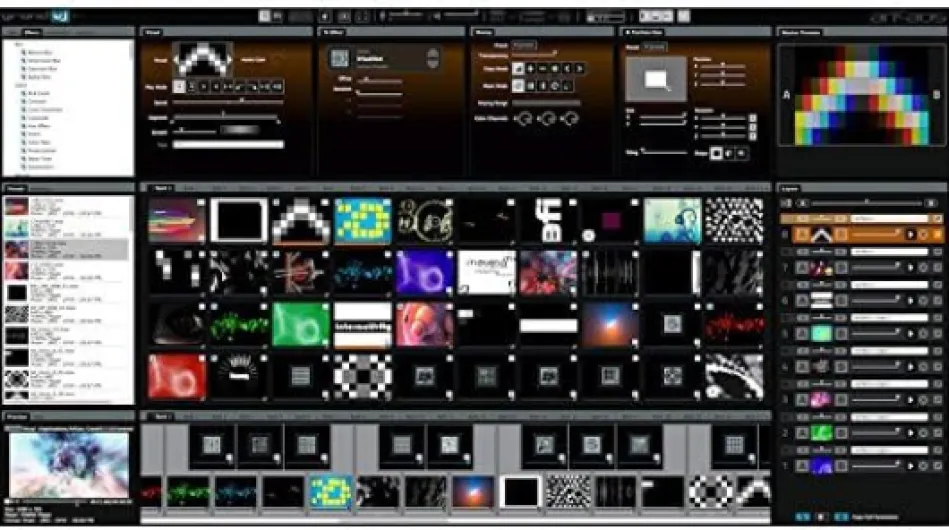Click the white button below Layers
This screenshot has width=949, height=530.
[x=821, y=517]
